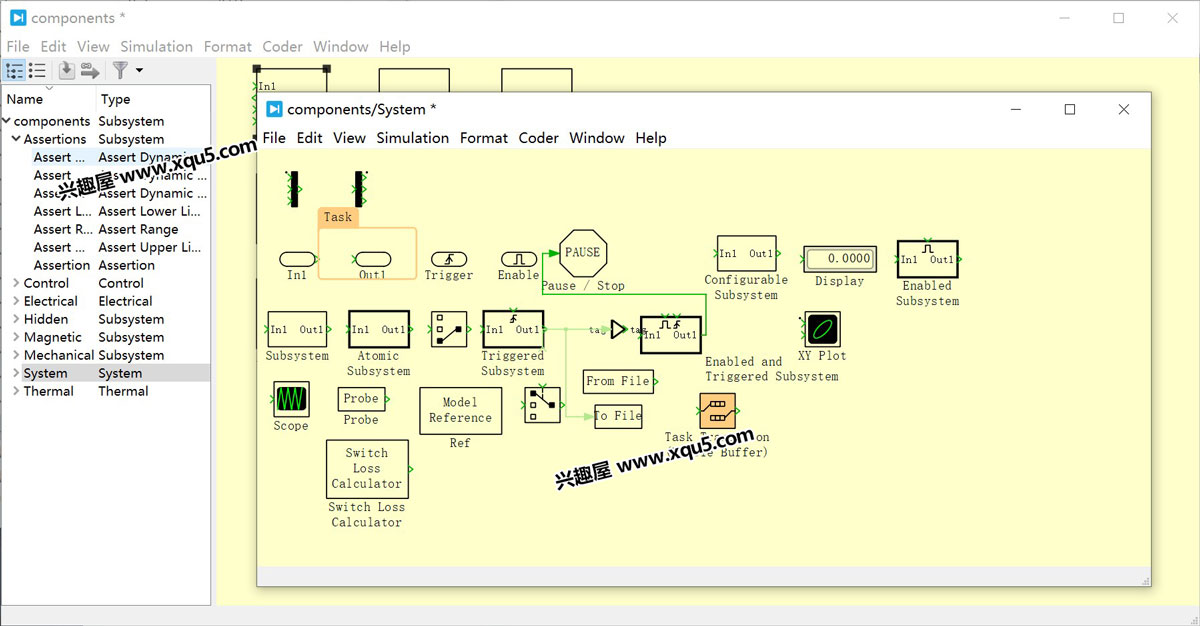Open File menu in the components window

tap(18, 46)
